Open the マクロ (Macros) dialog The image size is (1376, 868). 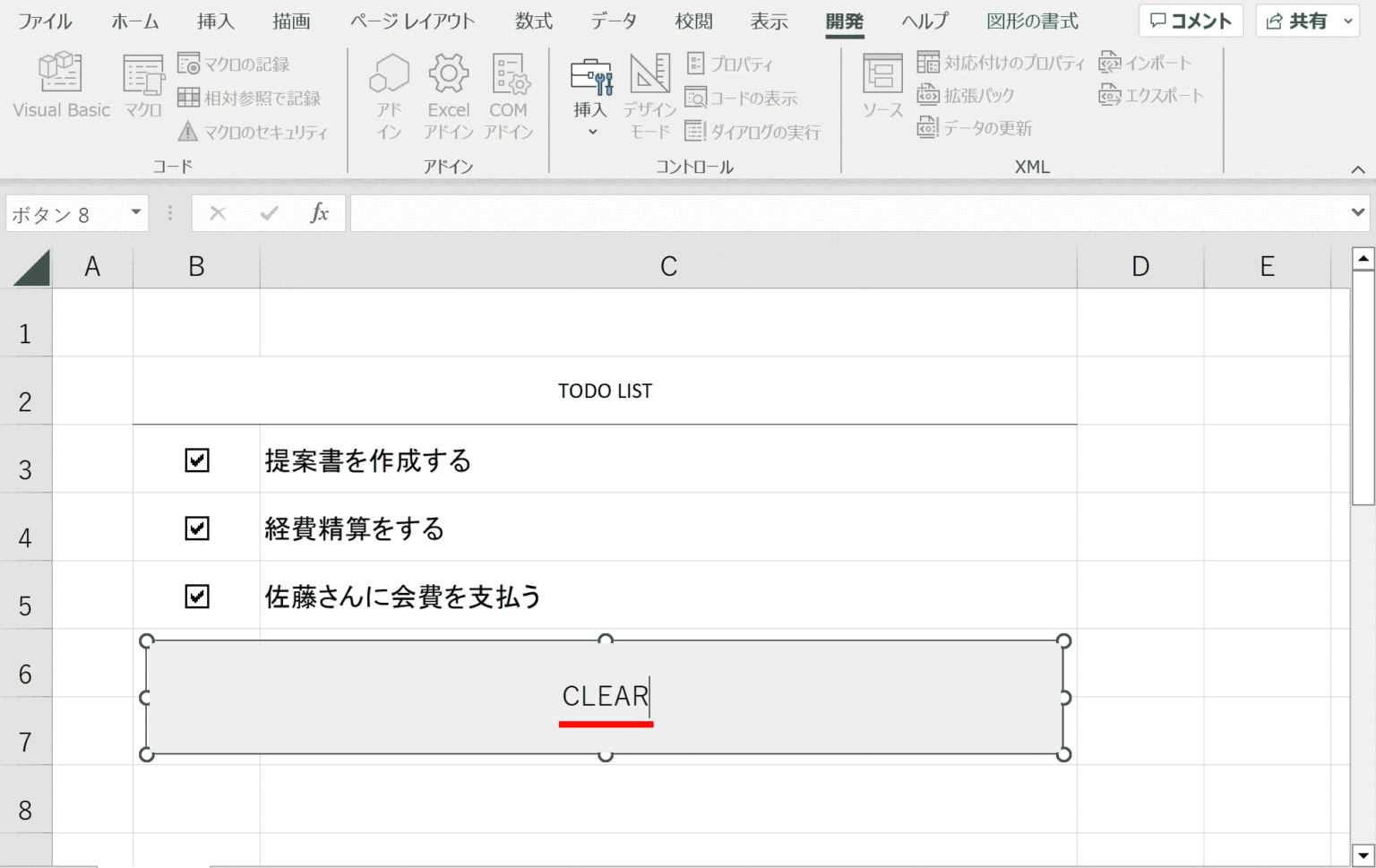(x=143, y=85)
